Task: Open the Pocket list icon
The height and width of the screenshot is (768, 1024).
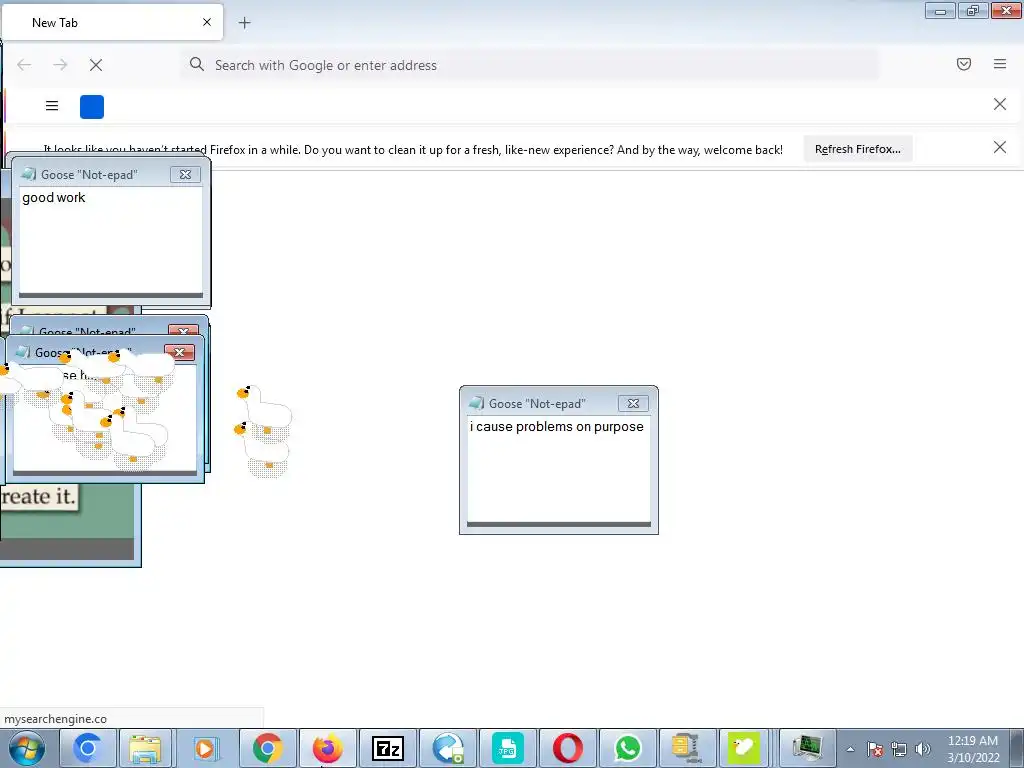Action: click(x=964, y=64)
